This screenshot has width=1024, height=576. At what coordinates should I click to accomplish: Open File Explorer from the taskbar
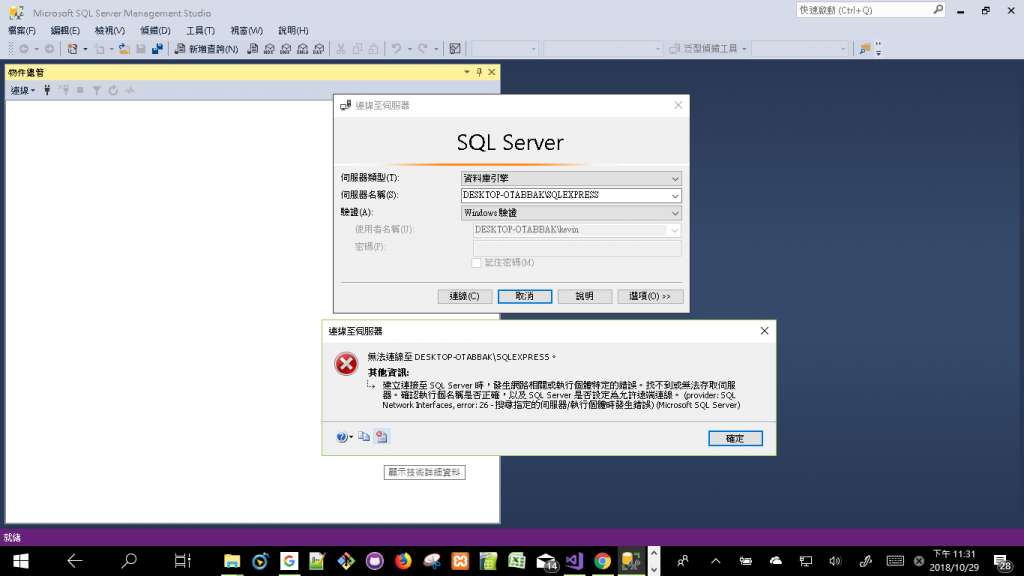[x=232, y=561]
